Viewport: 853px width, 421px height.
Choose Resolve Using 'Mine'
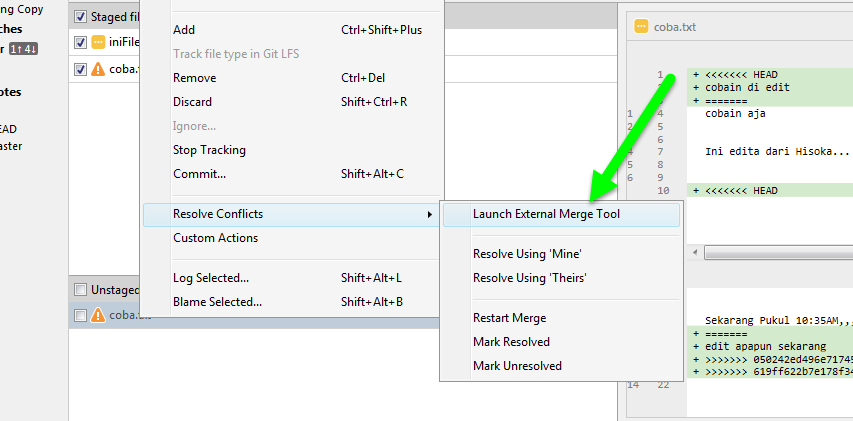[527, 254]
